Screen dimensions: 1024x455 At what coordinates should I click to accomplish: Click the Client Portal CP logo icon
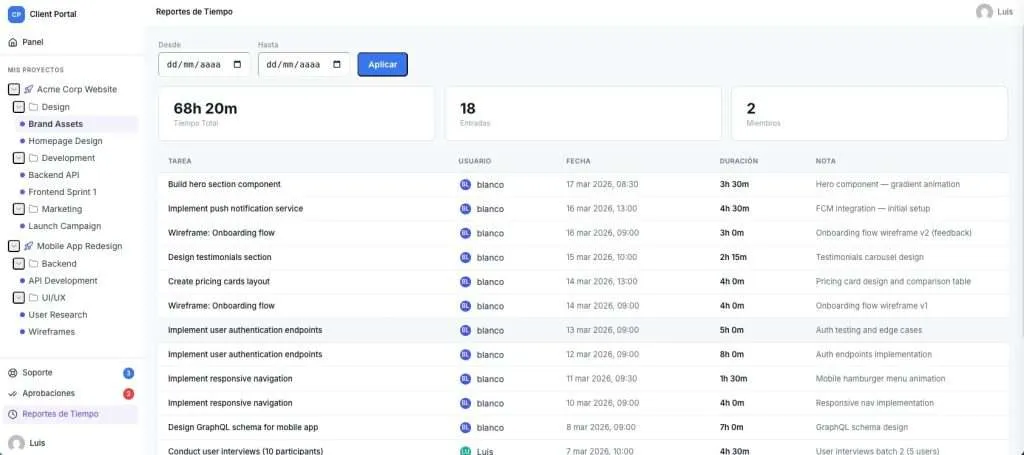coord(16,14)
